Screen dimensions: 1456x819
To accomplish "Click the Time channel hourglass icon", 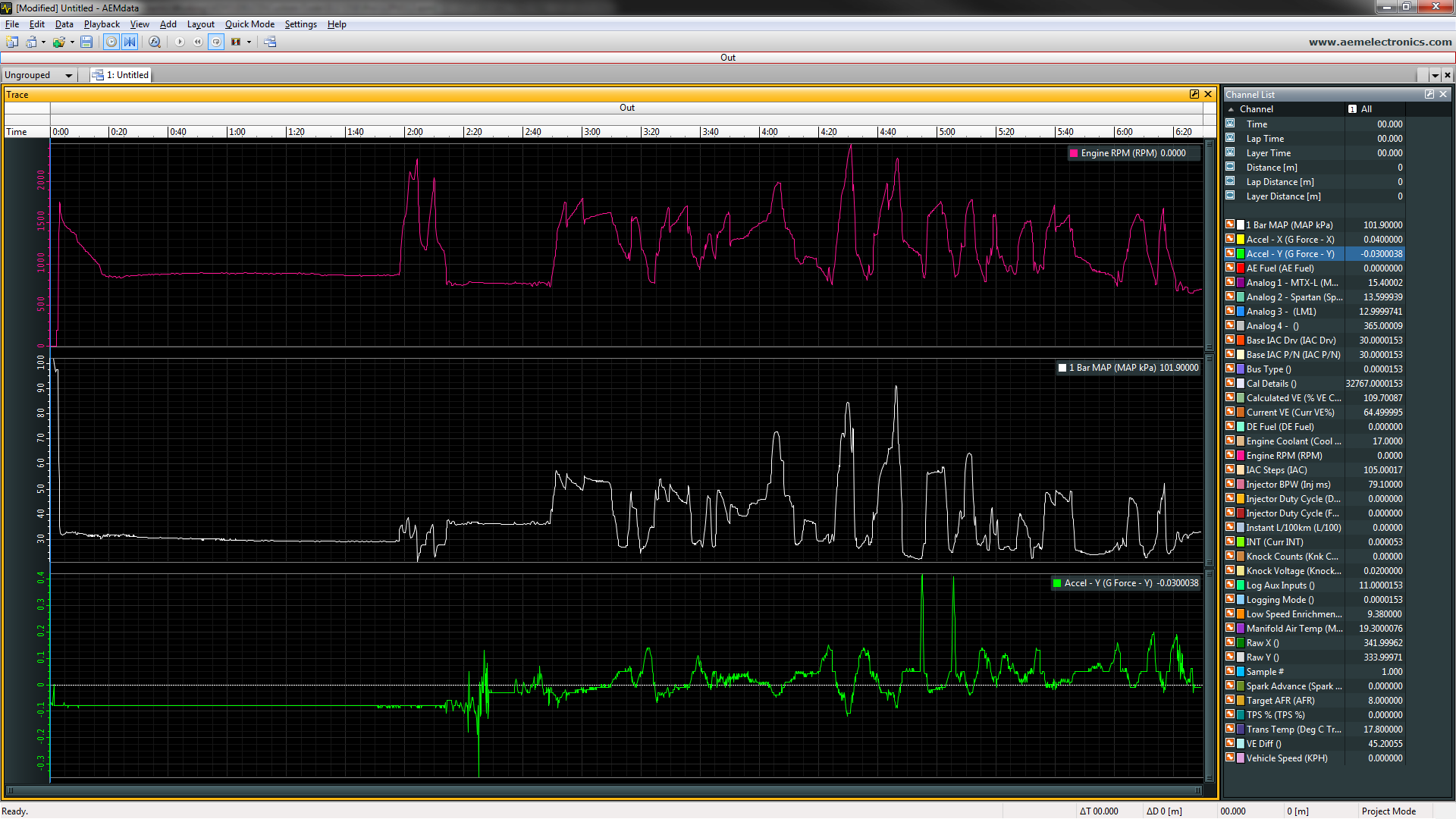I will pyautogui.click(x=1230, y=124).
